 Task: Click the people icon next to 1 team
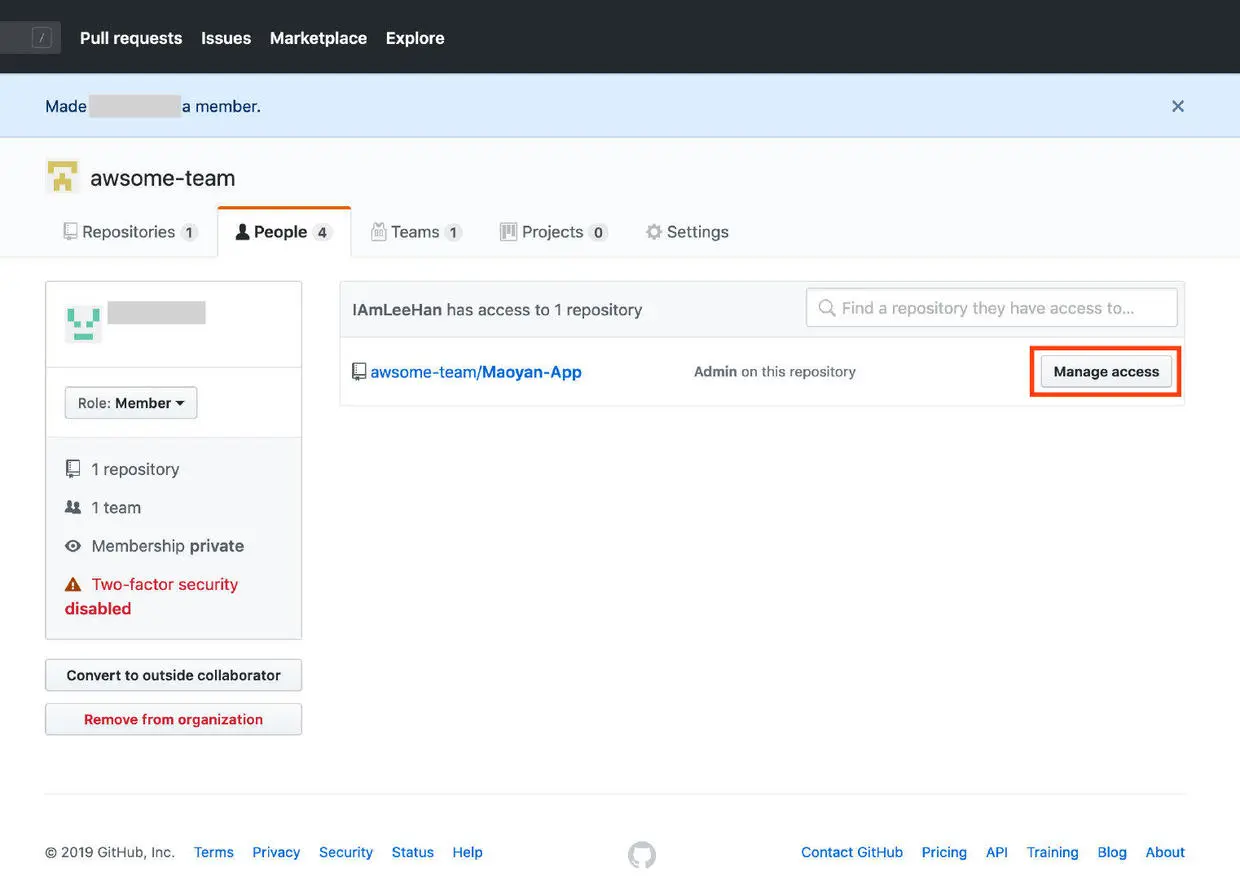tap(73, 507)
